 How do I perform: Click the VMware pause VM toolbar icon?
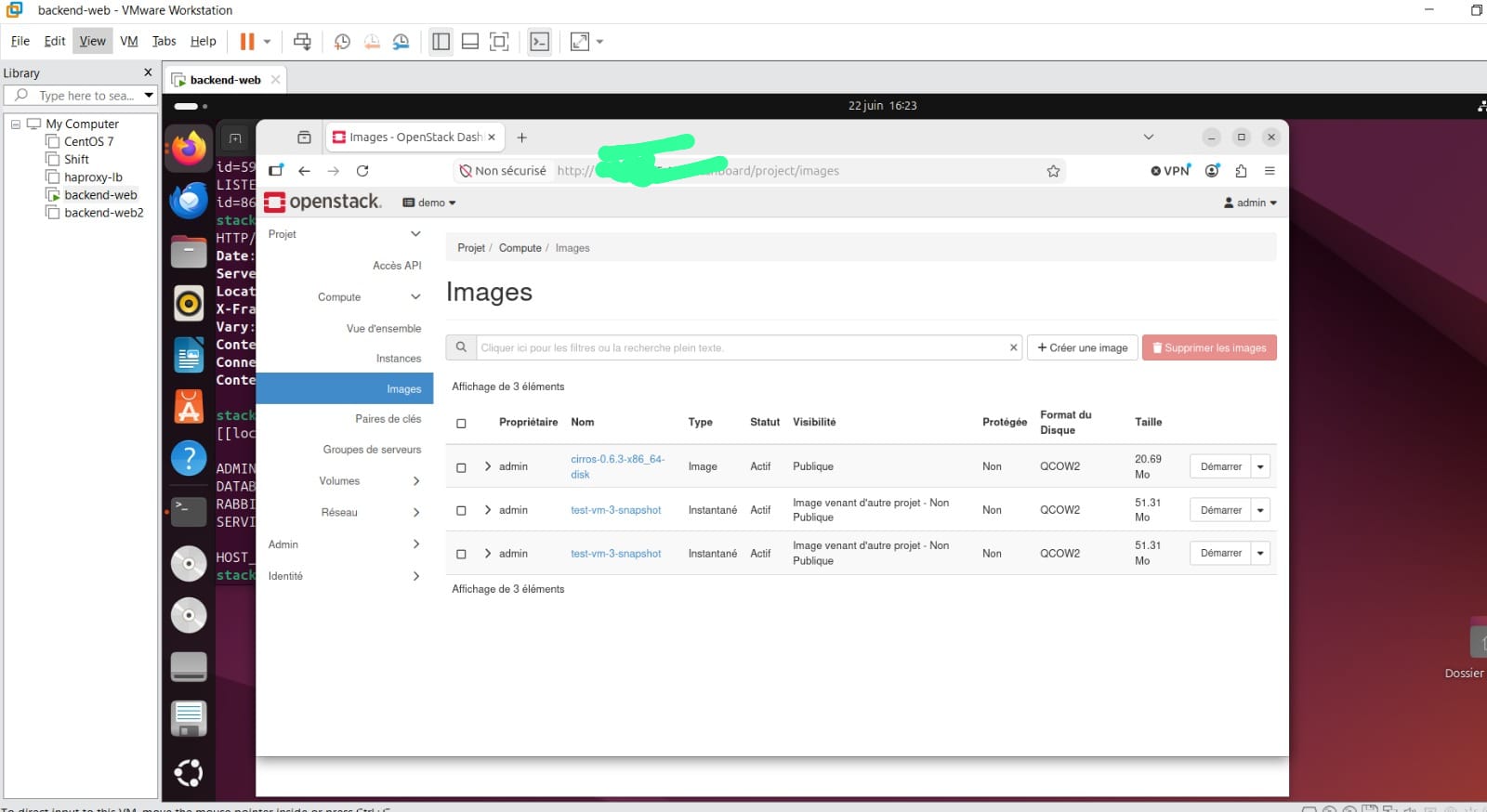[x=247, y=41]
